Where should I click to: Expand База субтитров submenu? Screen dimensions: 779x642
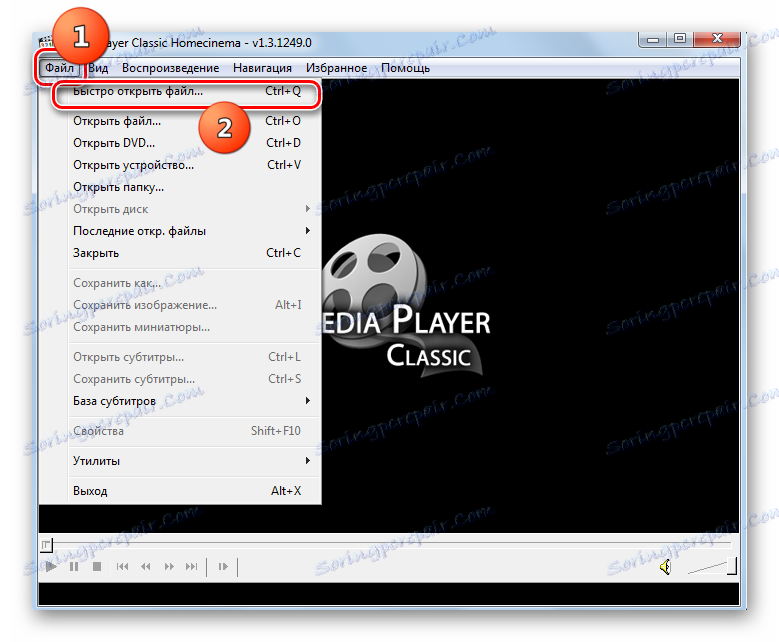click(187, 401)
